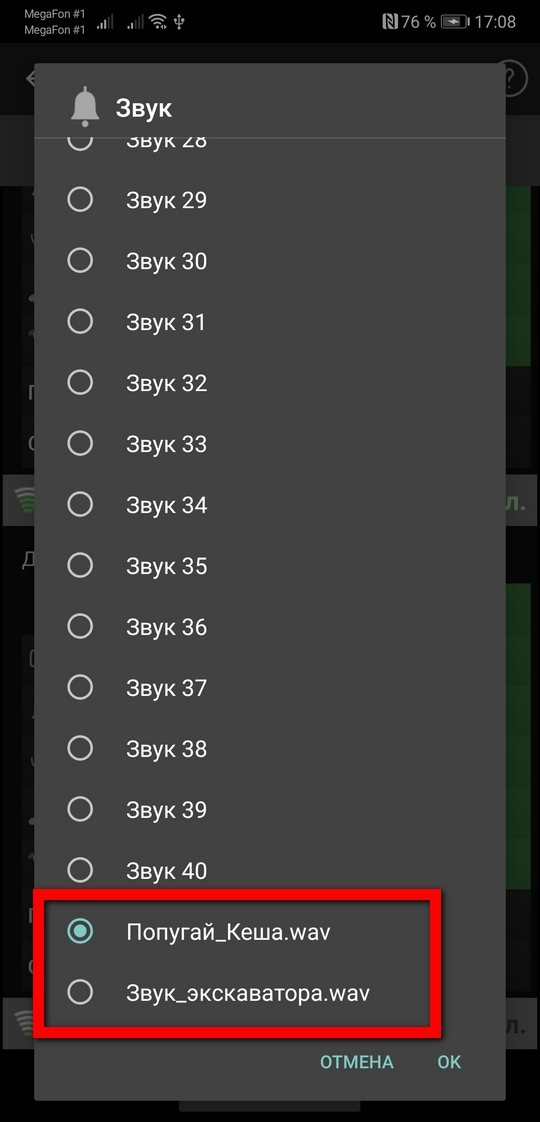
Task: Tap the clock time 17:08
Action: click(x=495, y=22)
